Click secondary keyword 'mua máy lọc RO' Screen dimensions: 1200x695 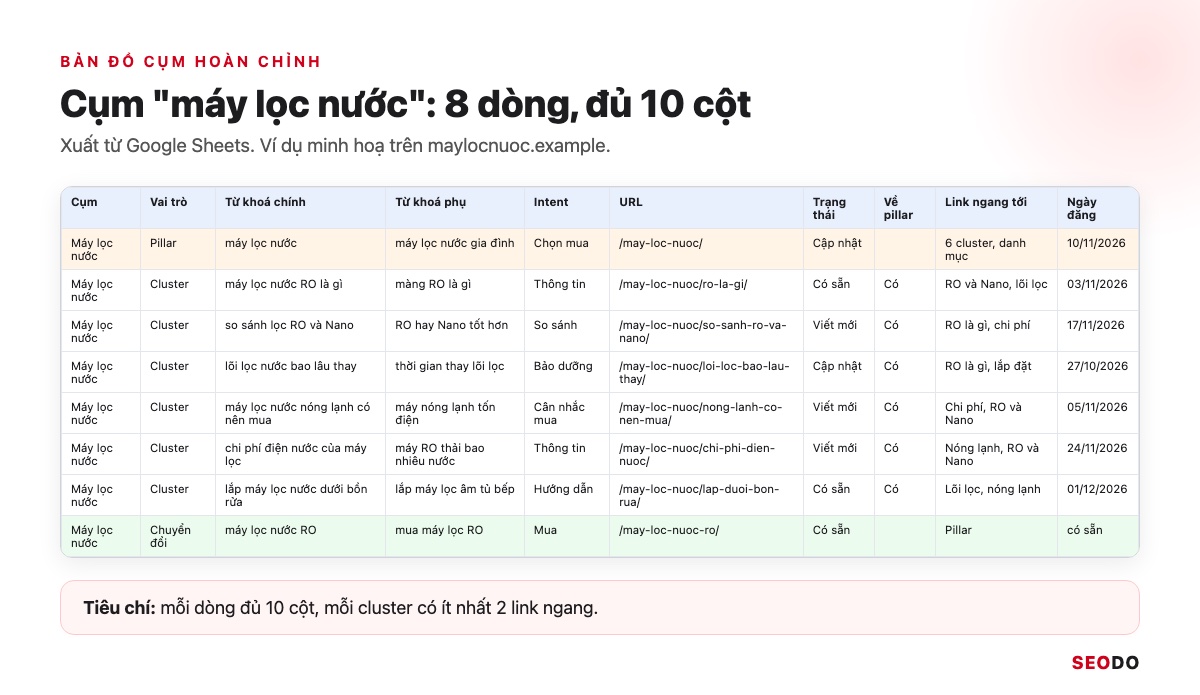coord(439,530)
